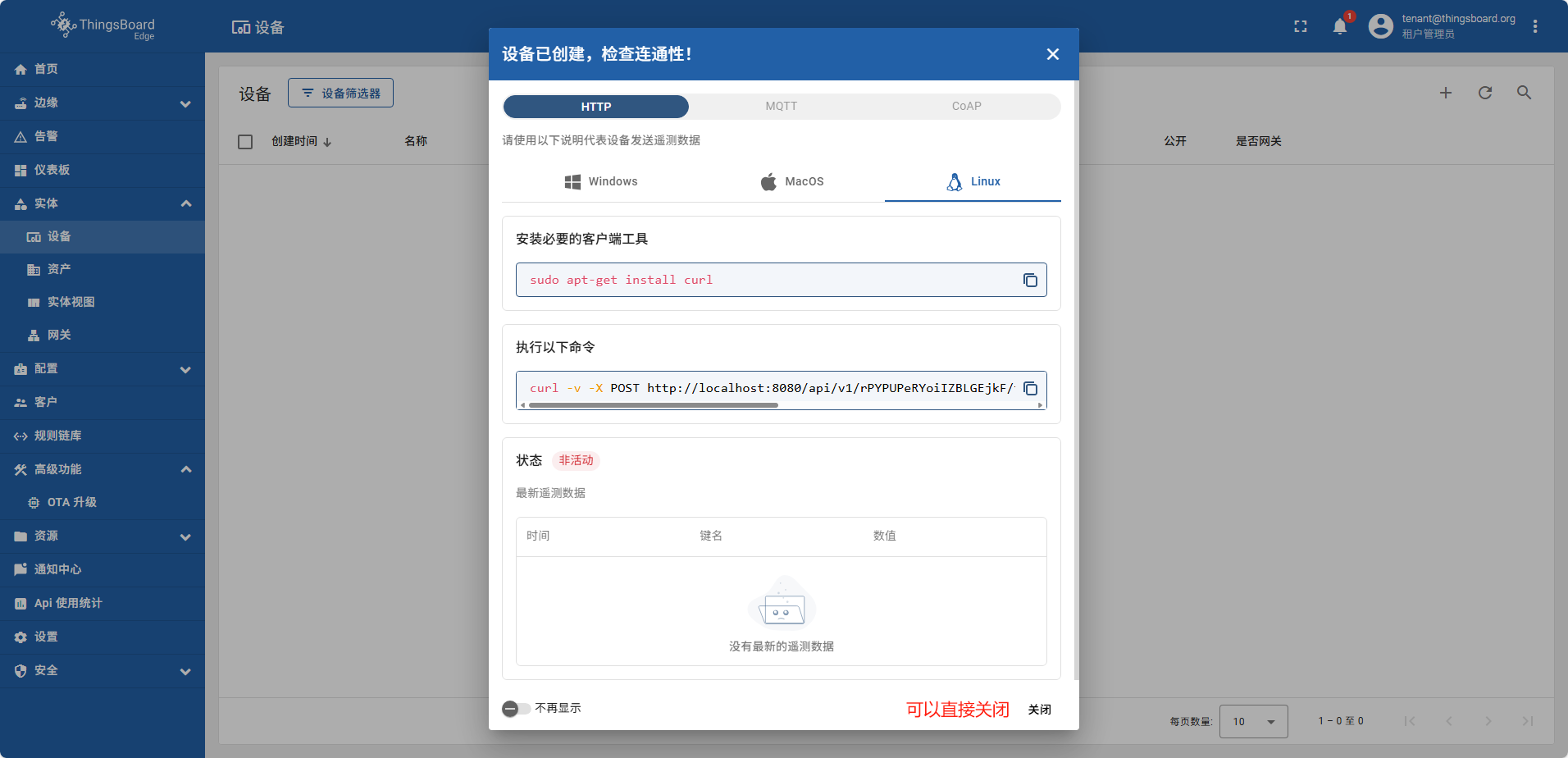This screenshot has height=758, width=1568.
Task: Check the select-all devices checkbox
Action: [245, 142]
